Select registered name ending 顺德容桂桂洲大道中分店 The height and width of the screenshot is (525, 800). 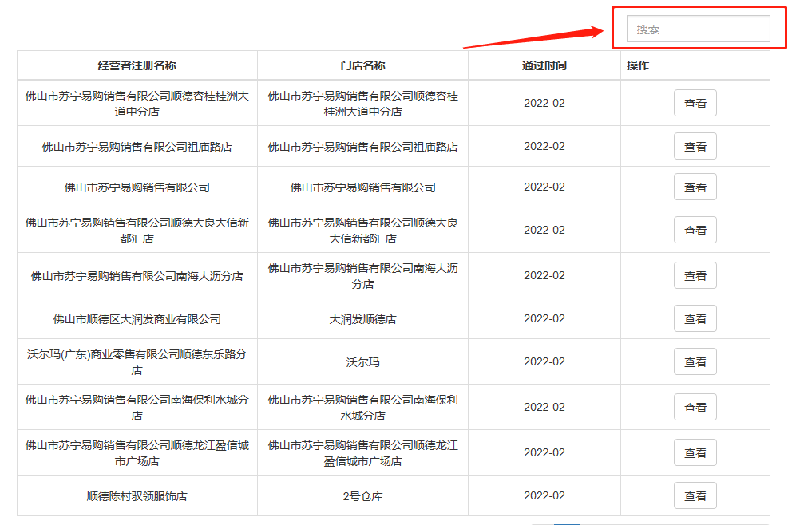click(137, 103)
